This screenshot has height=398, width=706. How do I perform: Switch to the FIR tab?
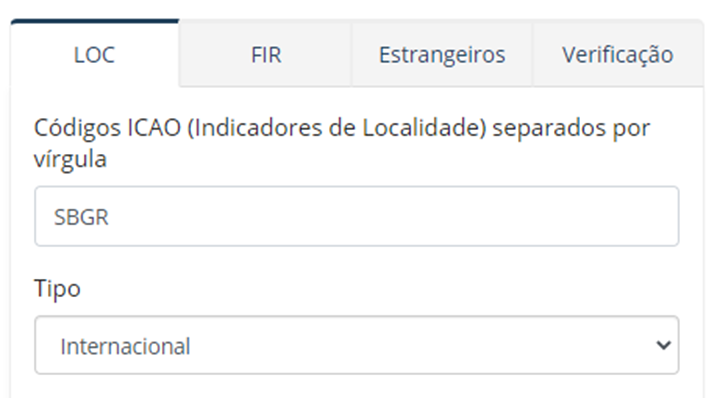266,54
